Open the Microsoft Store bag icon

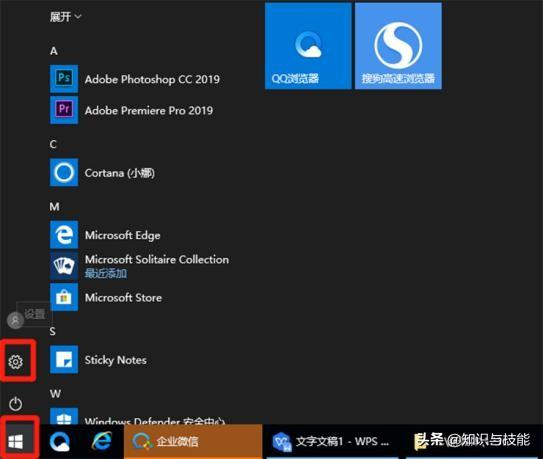click(64, 297)
